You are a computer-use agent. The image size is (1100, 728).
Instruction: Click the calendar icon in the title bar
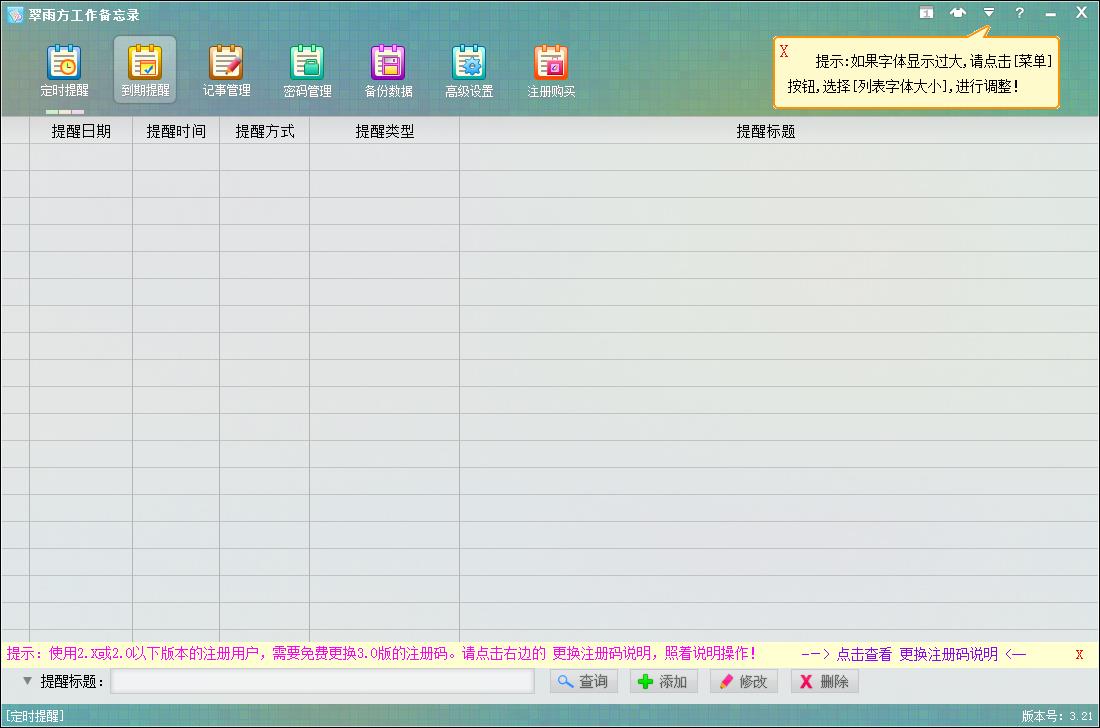[926, 12]
